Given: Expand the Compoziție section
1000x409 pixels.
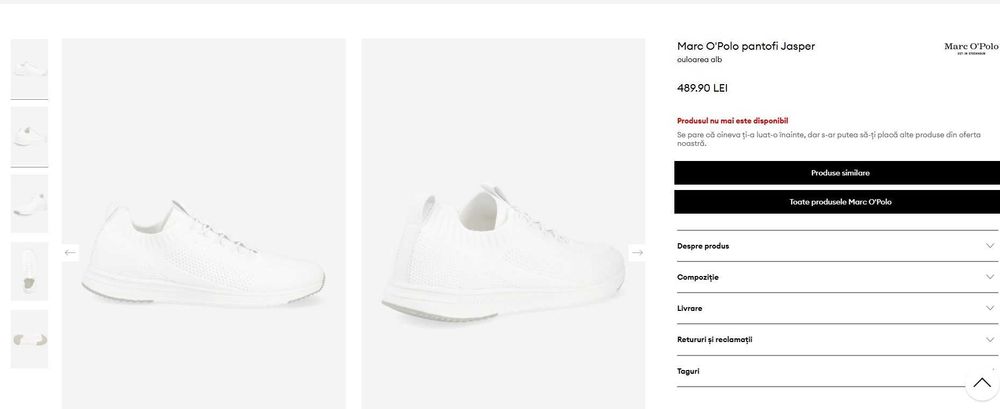Looking at the screenshot, I should (836, 277).
